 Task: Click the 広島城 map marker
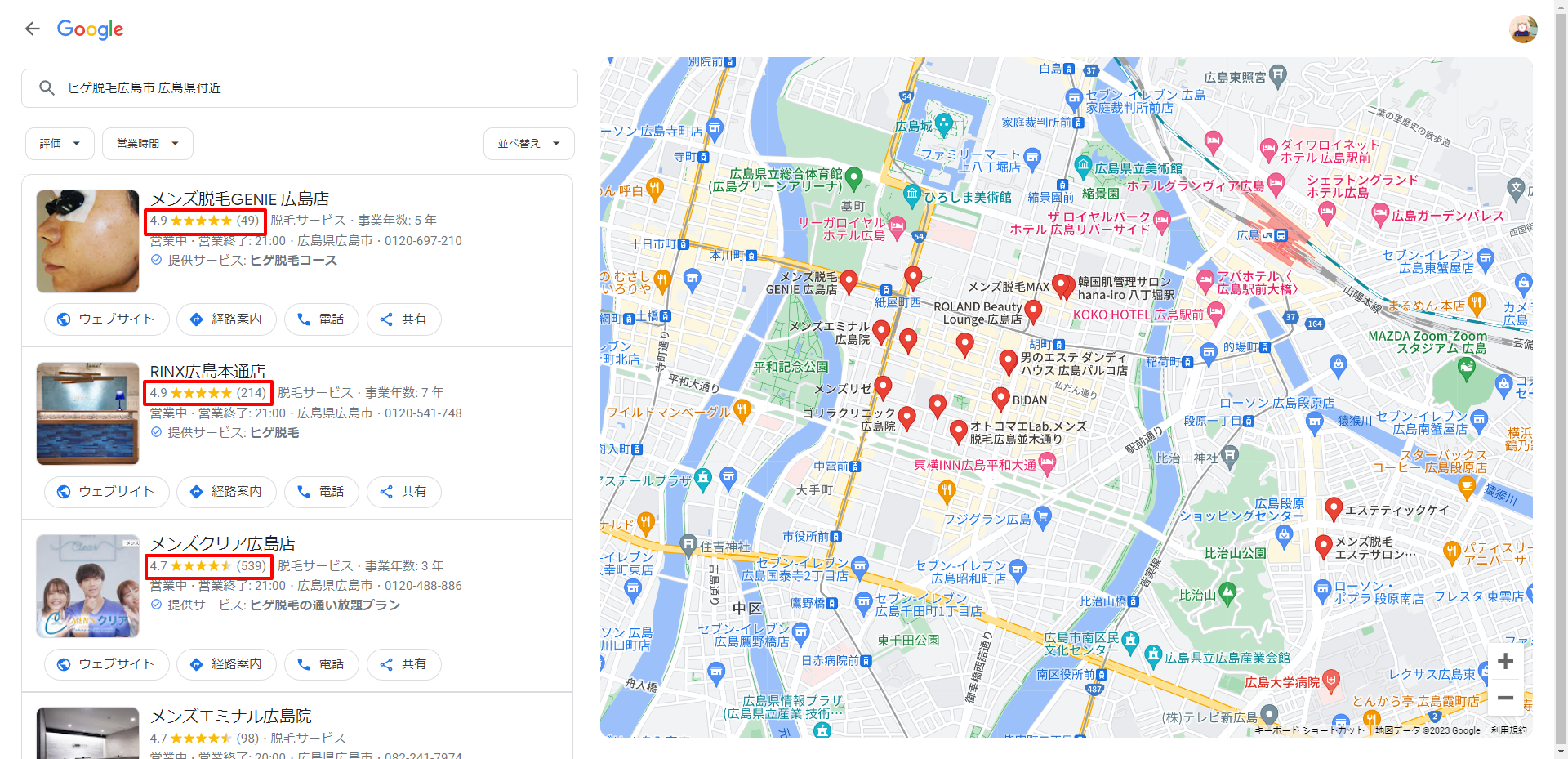point(944,125)
